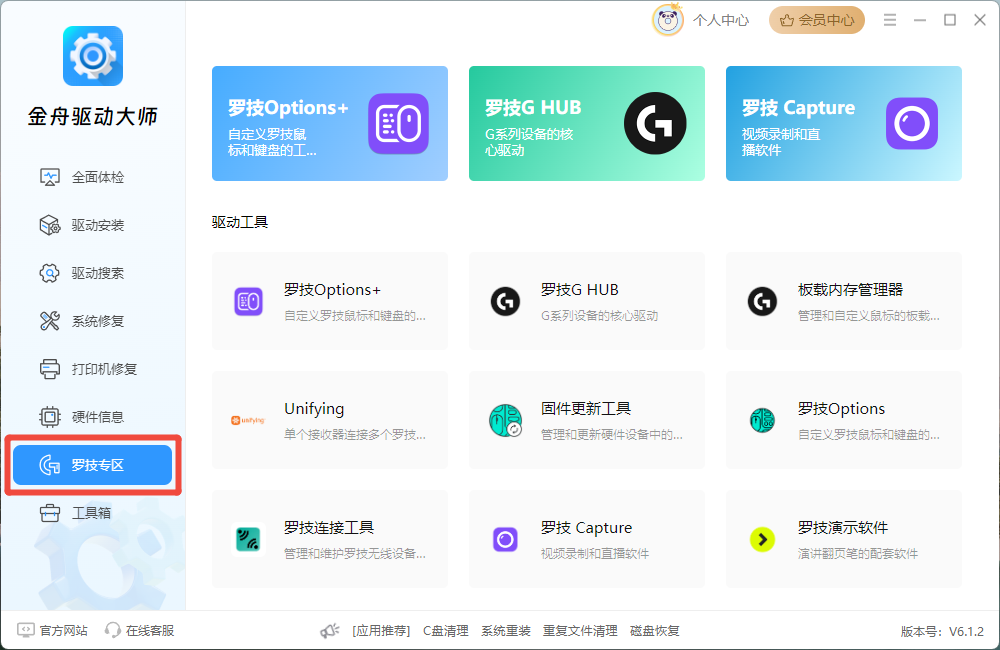Open 磁盘恢复 recommended app
Screen dimensions: 1000x650
654,631
